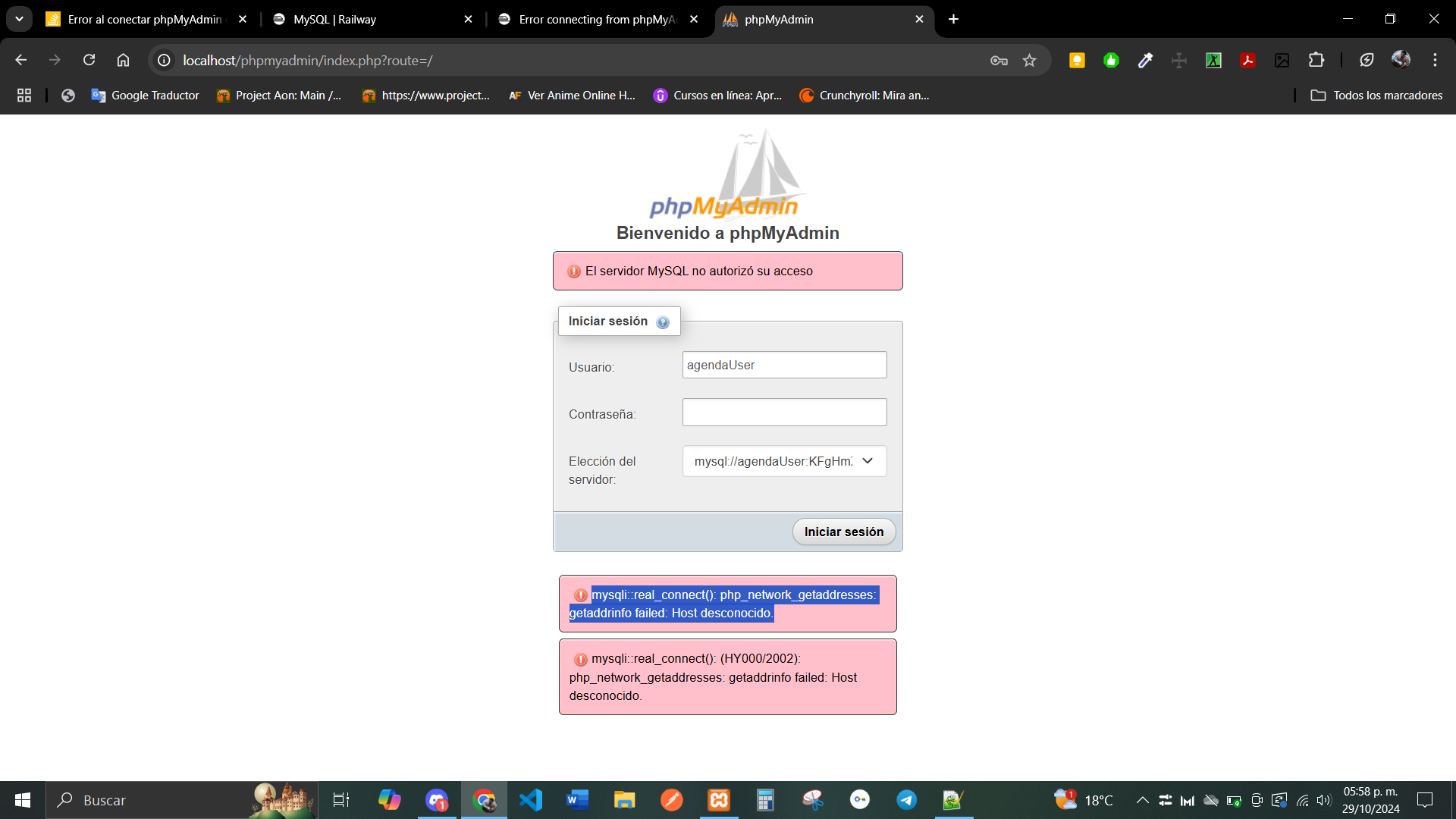The image size is (1456, 819).
Task: Open the Elección del servidor dropdown
Action: (784, 461)
